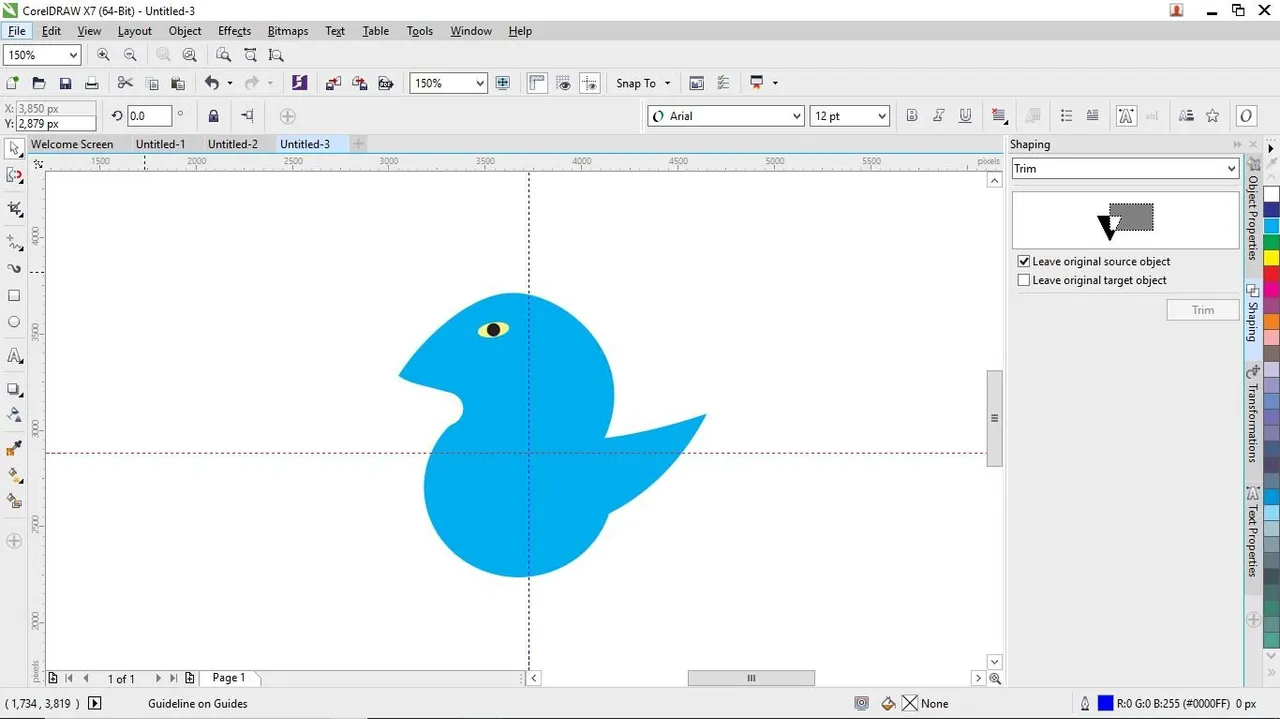This screenshot has height=719, width=1280.
Task: Toggle the Show Grid button
Action: (564, 83)
